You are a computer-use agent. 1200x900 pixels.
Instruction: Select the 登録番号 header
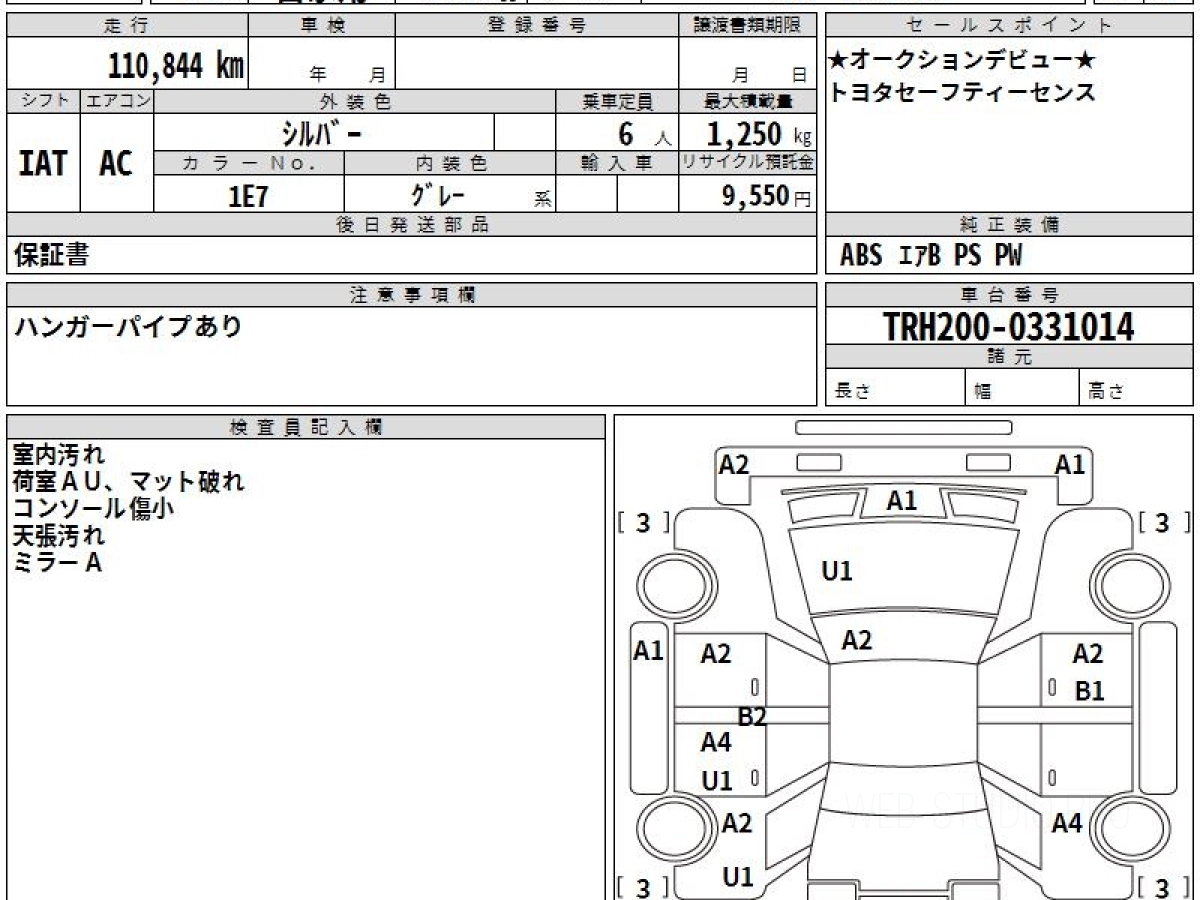(537, 26)
